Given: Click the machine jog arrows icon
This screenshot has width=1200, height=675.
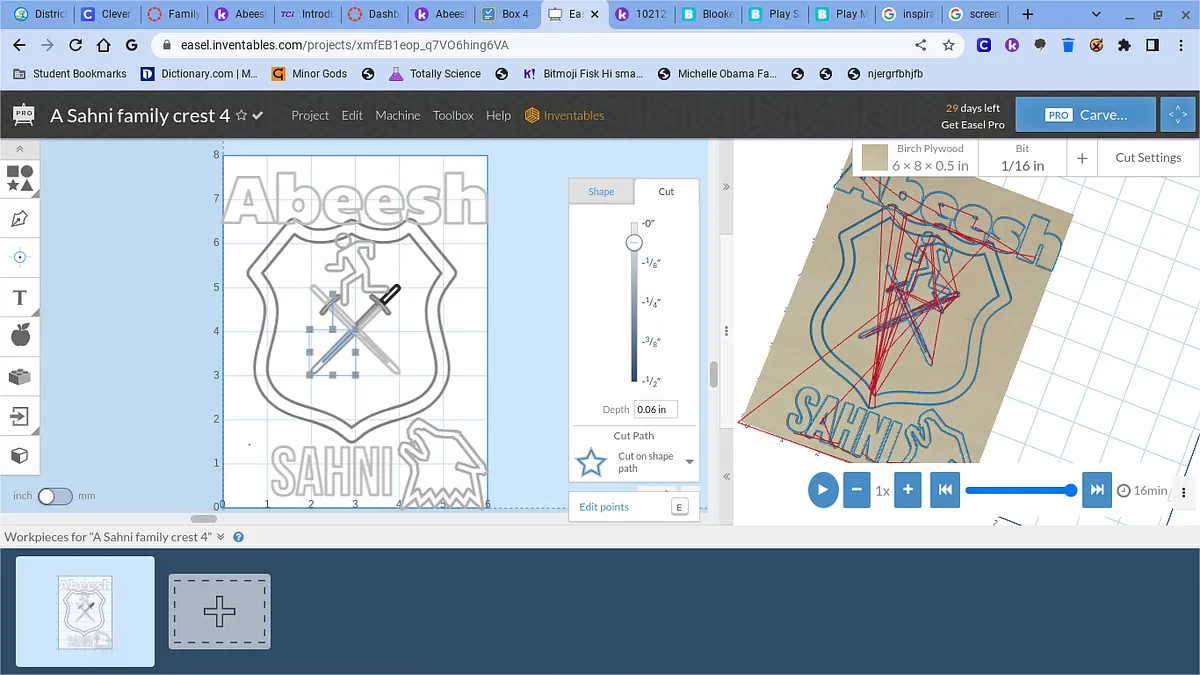Looking at the screenshot, I should tap(1178, 115).
